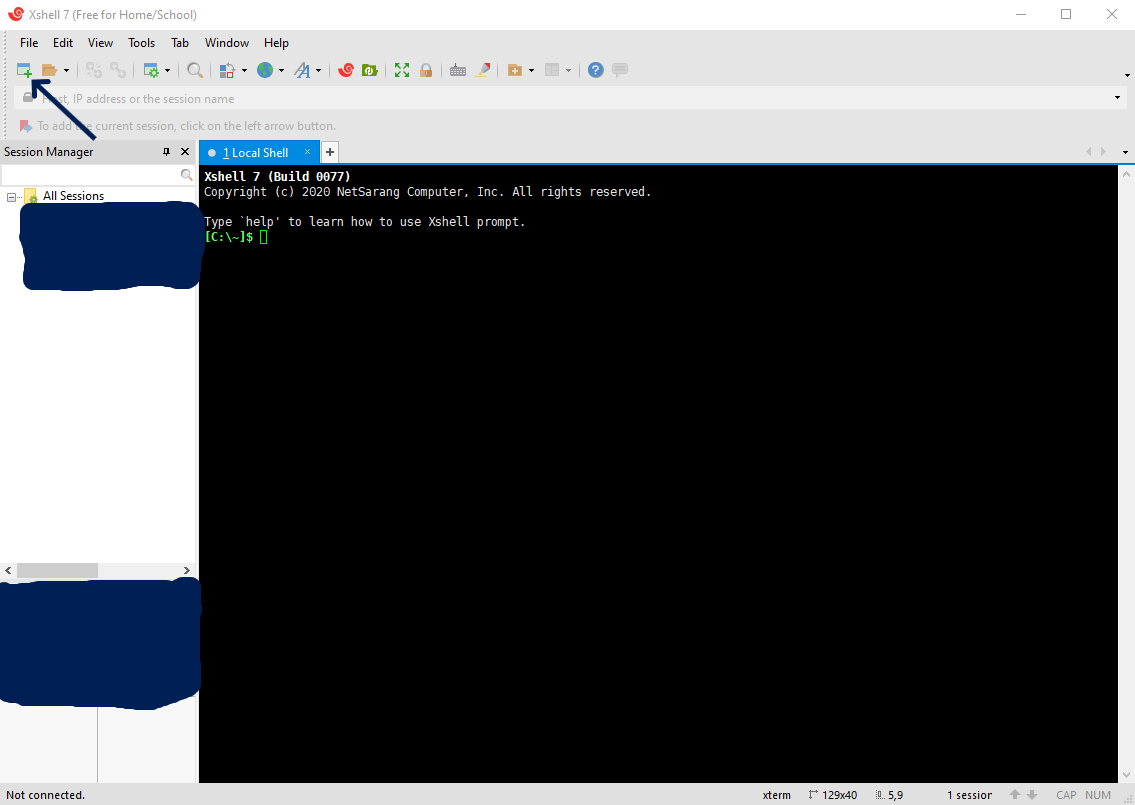Expand the Open session dropdown arrow
Screen dimensions: 1135x805
pyautogui.click(x=66, y=70)
